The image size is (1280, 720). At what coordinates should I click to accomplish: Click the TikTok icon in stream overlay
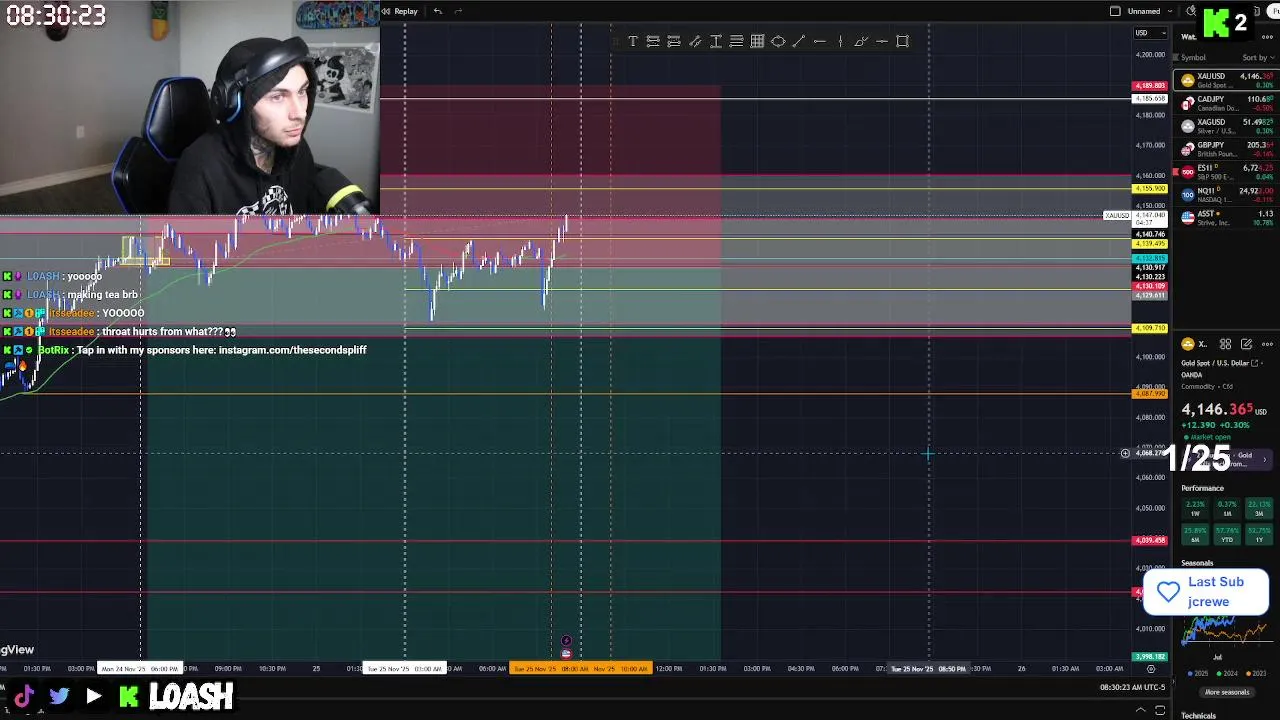[x=24, y=696]
